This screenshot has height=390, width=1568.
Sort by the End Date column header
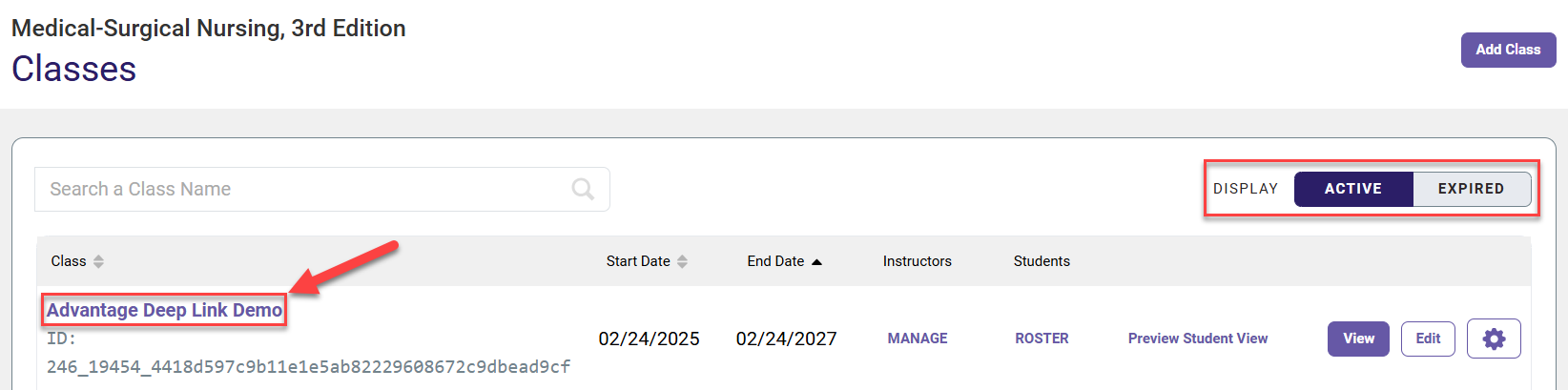pyautogui.click(x=775, y=261)
